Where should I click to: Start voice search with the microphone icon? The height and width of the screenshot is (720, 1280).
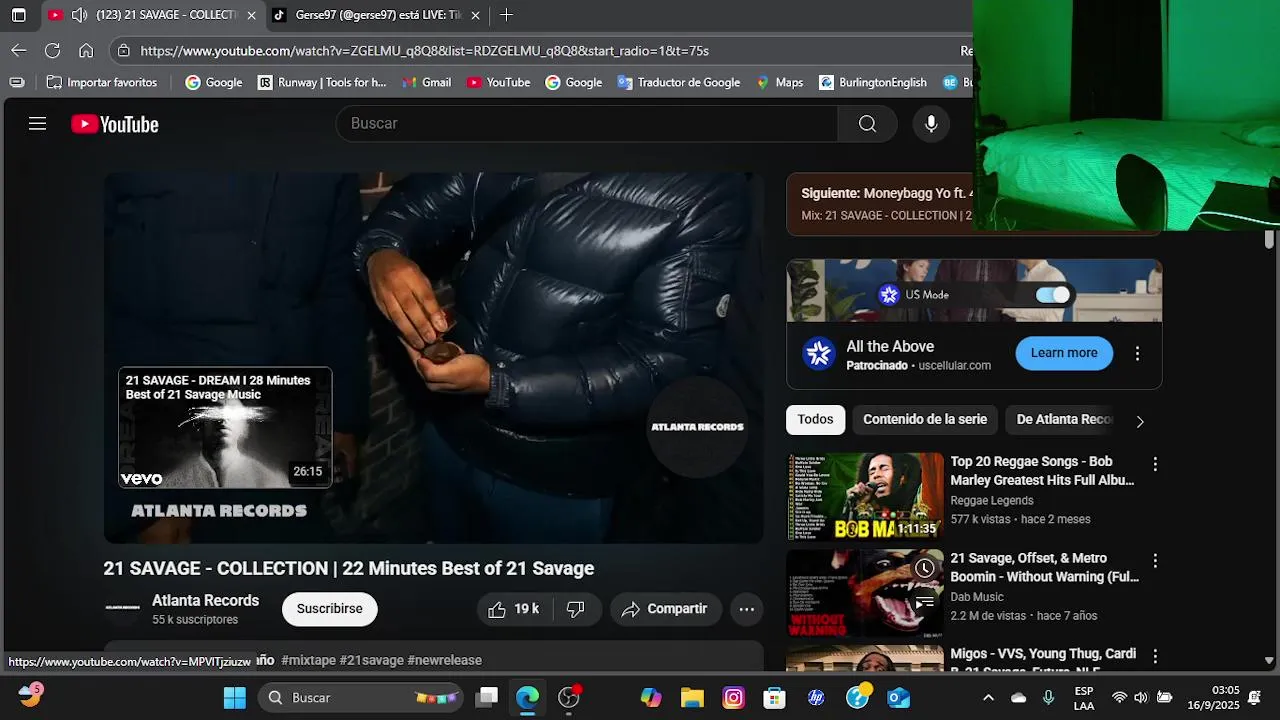click(931, 124)
